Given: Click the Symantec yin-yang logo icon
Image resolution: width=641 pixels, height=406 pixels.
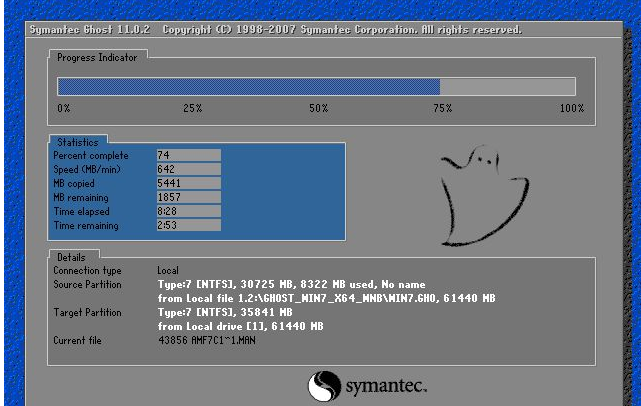Looking at the screenshot, I should pyautogui.click(x=324, y=386).
